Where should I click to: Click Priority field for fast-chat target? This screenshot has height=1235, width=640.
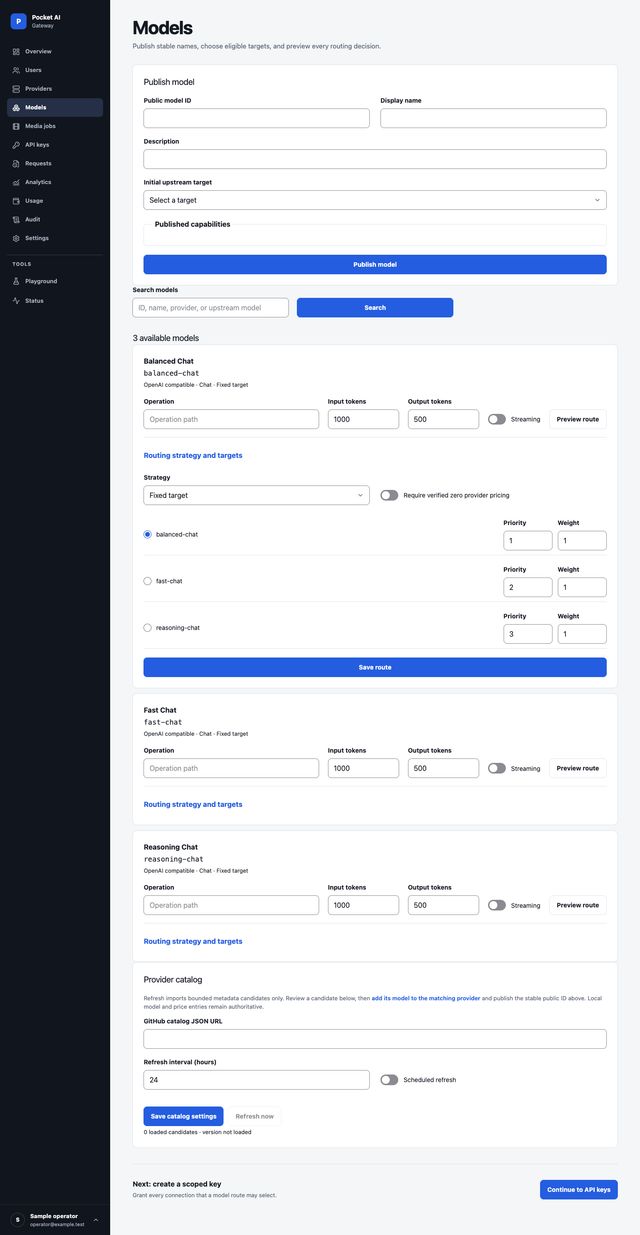pyautogui.click(x=528, y=587)
